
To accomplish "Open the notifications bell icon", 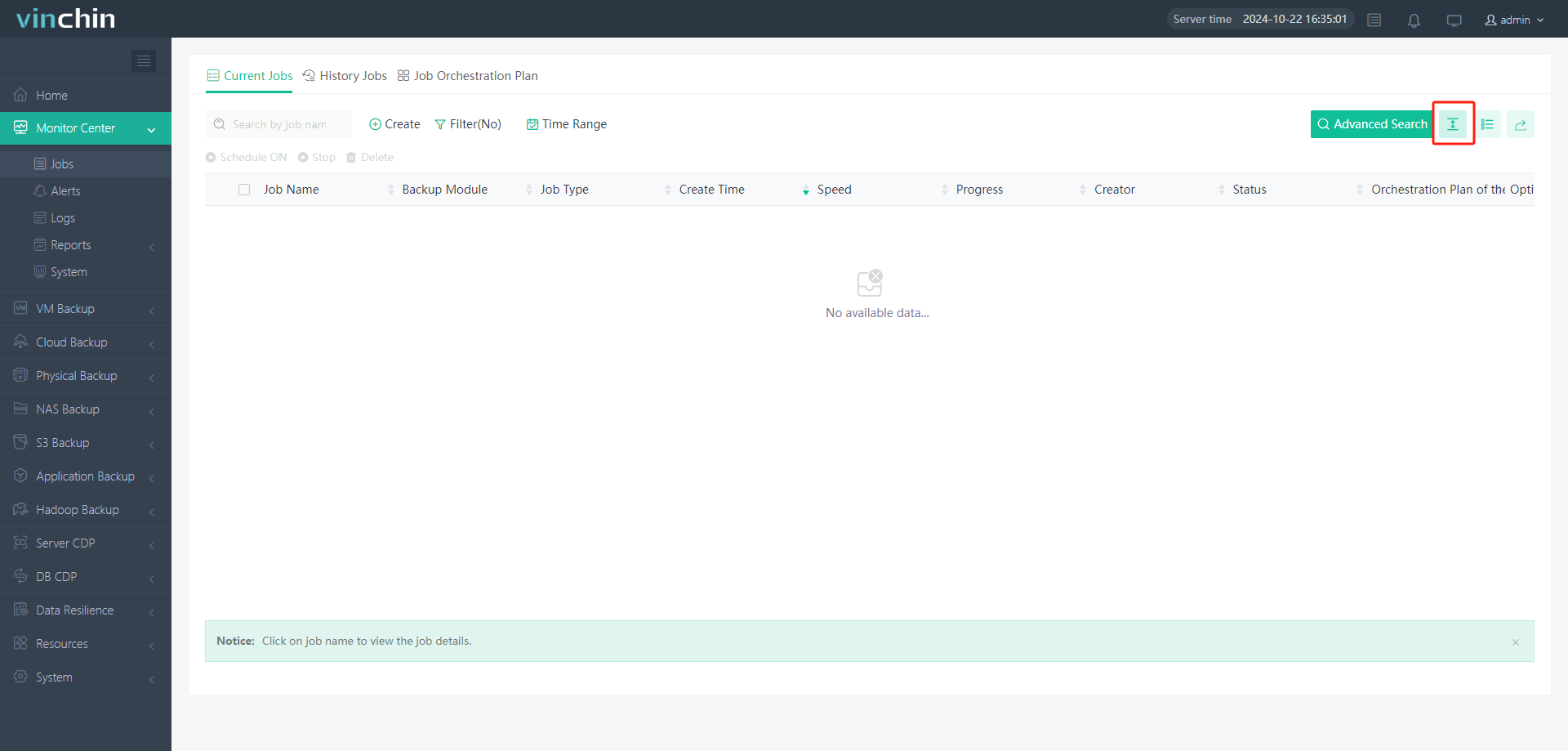I will coord(1414,20).
